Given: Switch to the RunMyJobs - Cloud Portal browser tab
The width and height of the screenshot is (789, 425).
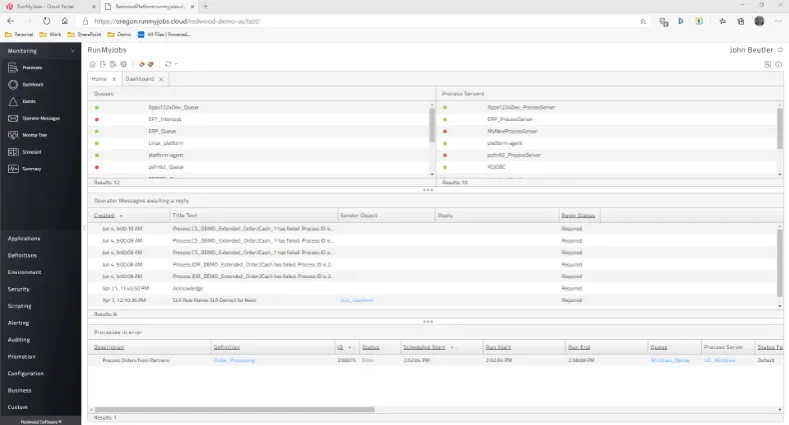Looking at the screenshot, I should click(45, 7).
